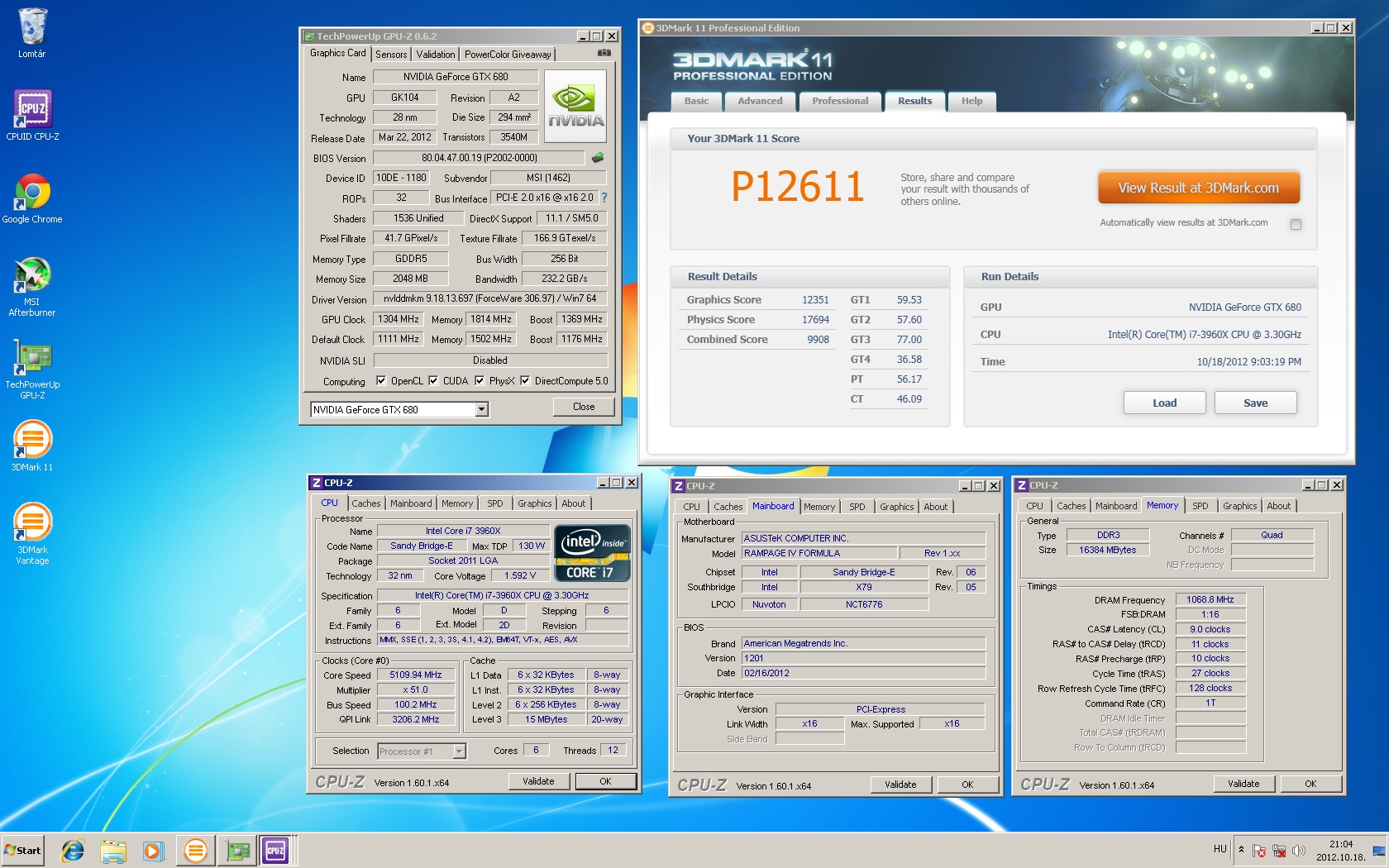
Task: Click View Result at 3DMark.com button
Action: pos(1199,188)
